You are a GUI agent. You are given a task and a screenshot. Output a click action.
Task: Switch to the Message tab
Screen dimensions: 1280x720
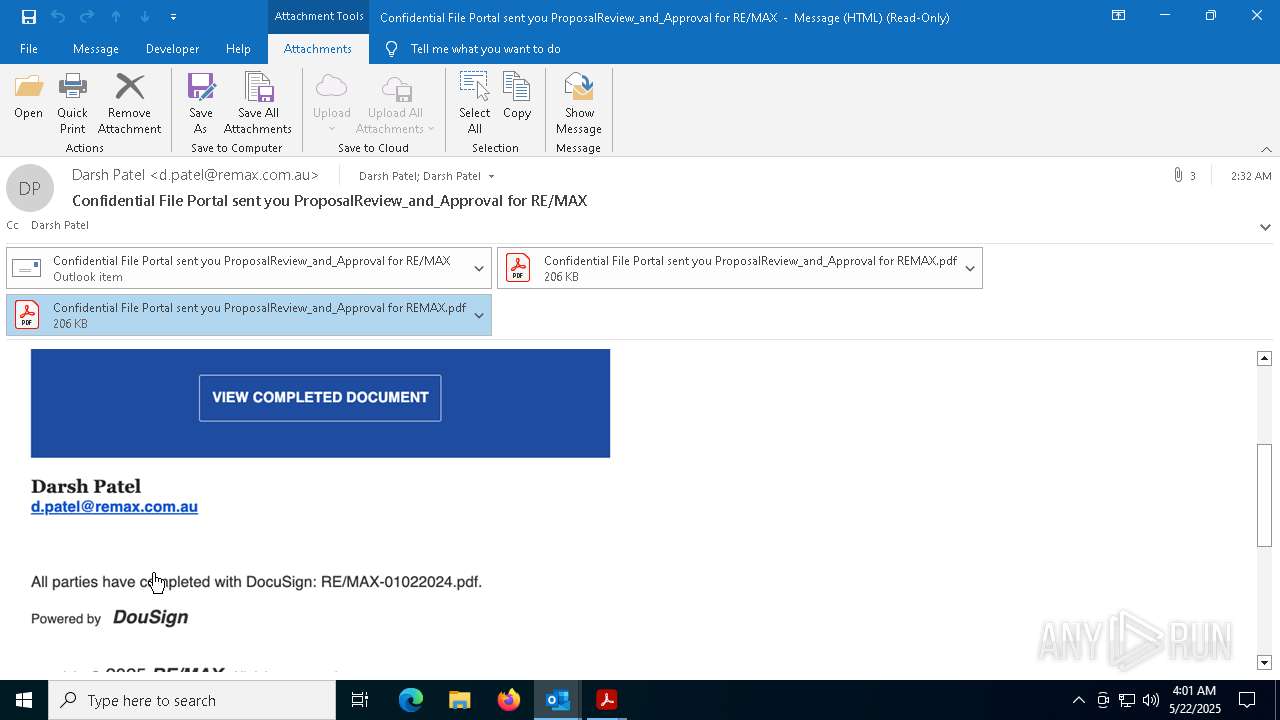coord(96,49)
